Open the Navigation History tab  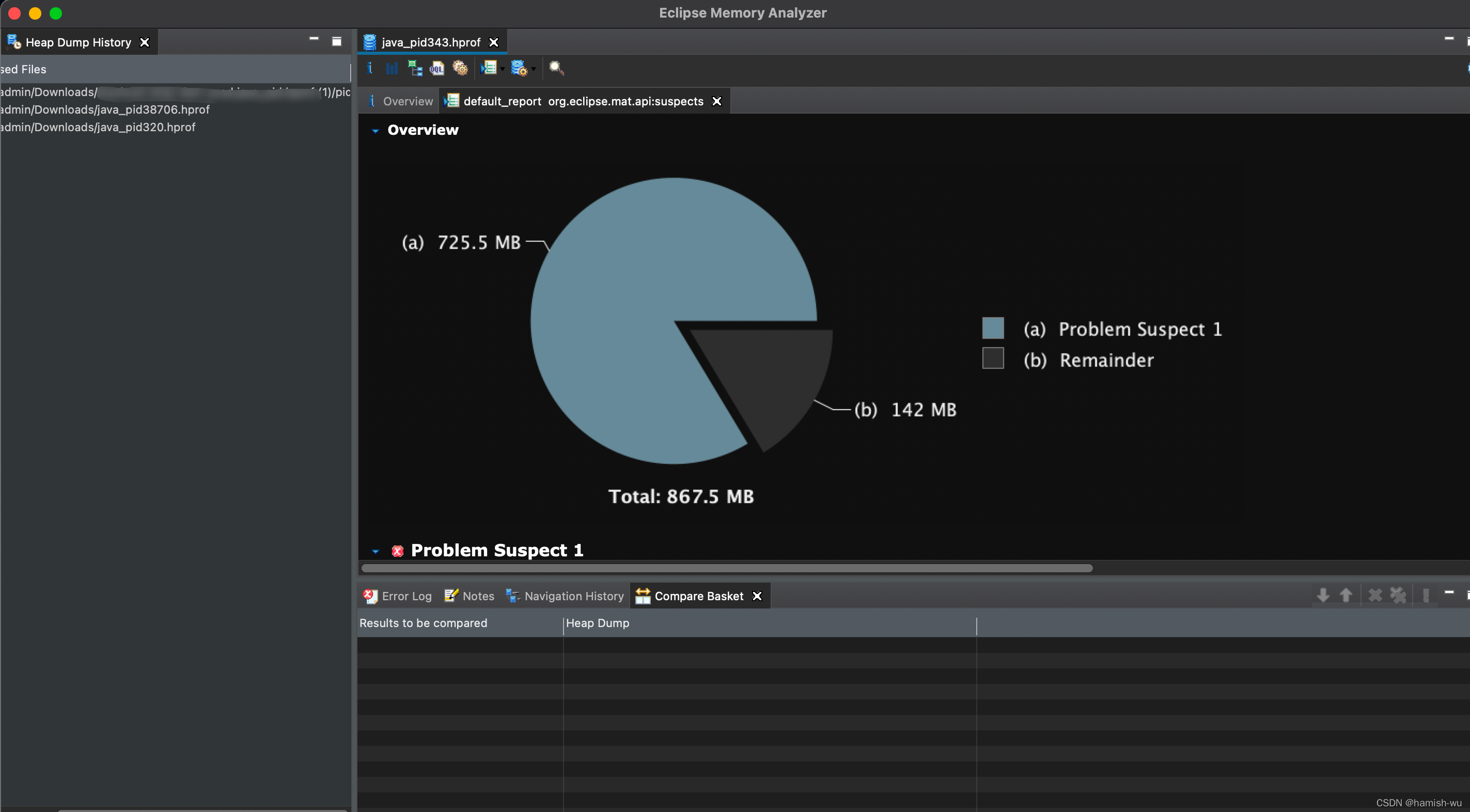565,596
